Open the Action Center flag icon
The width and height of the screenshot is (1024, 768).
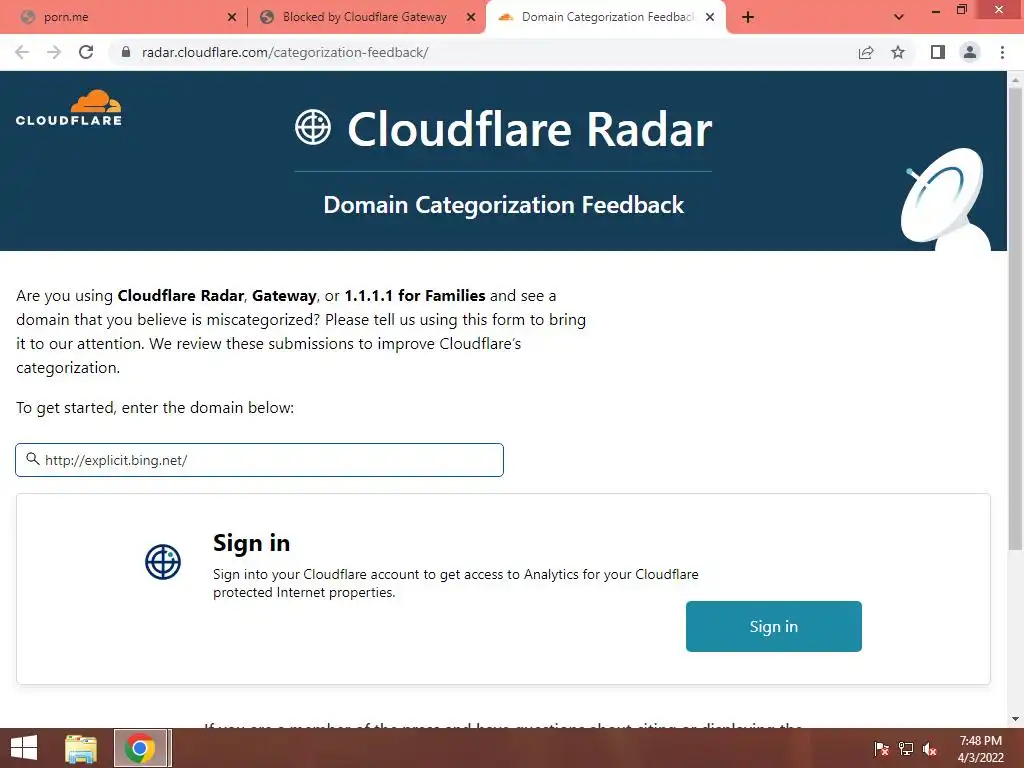[882, 749]
